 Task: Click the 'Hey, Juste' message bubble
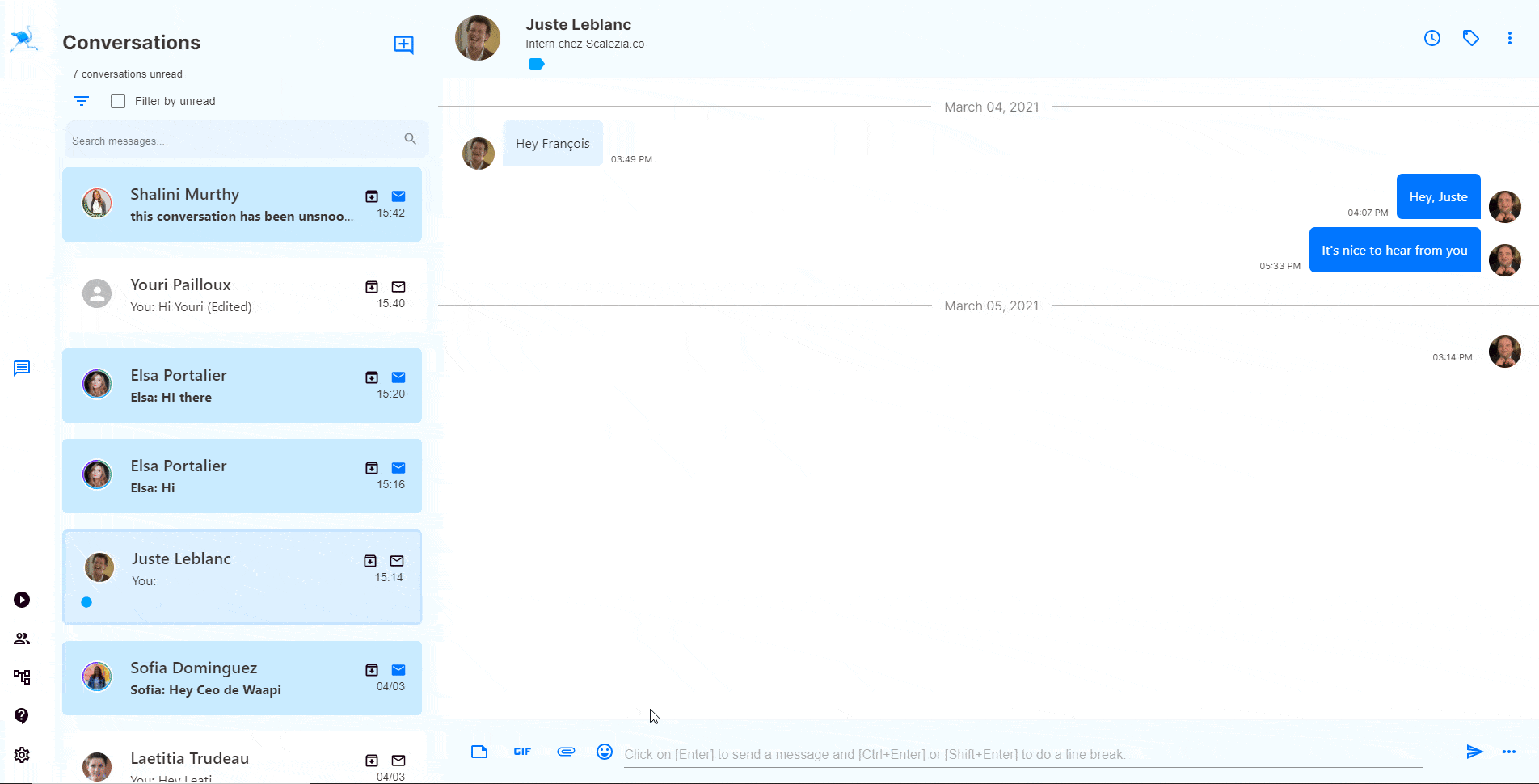tap(1439, 196)
